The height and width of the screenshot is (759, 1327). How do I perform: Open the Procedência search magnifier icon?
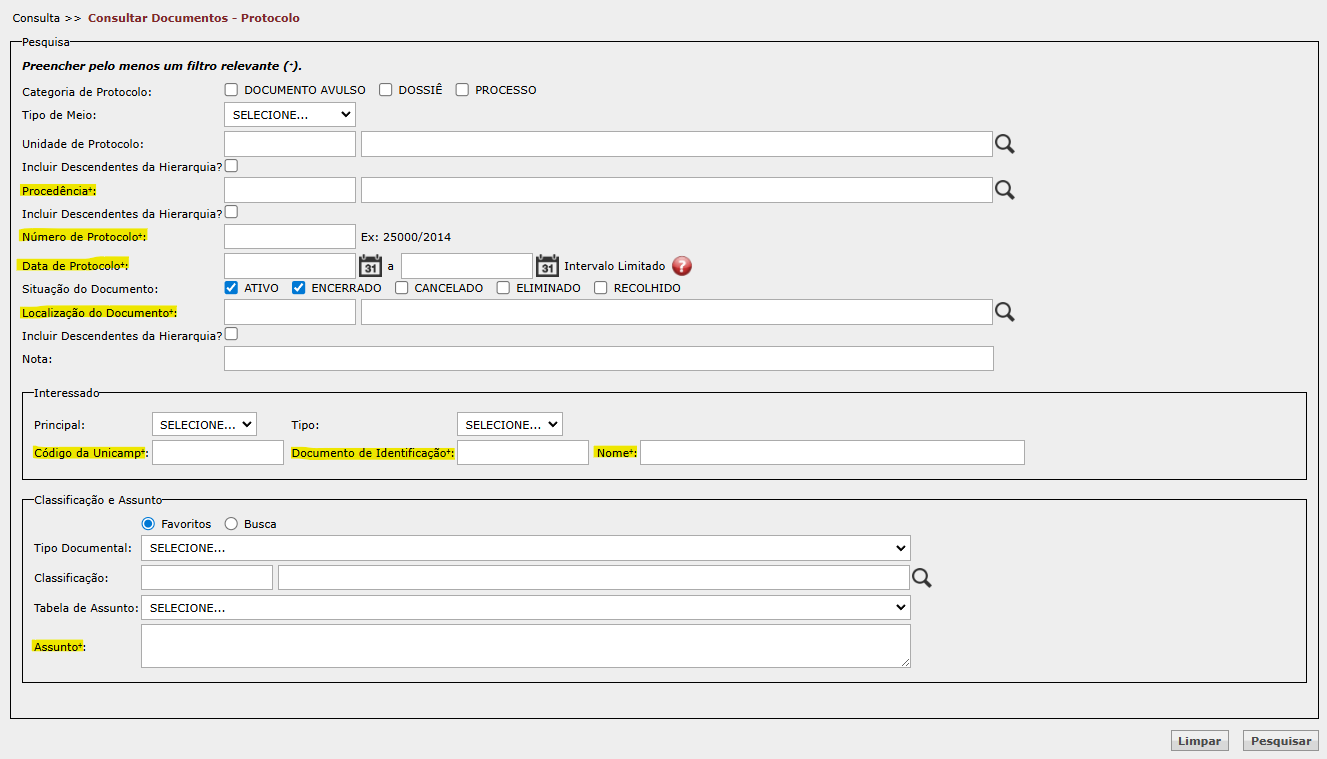coord(1004,191)
